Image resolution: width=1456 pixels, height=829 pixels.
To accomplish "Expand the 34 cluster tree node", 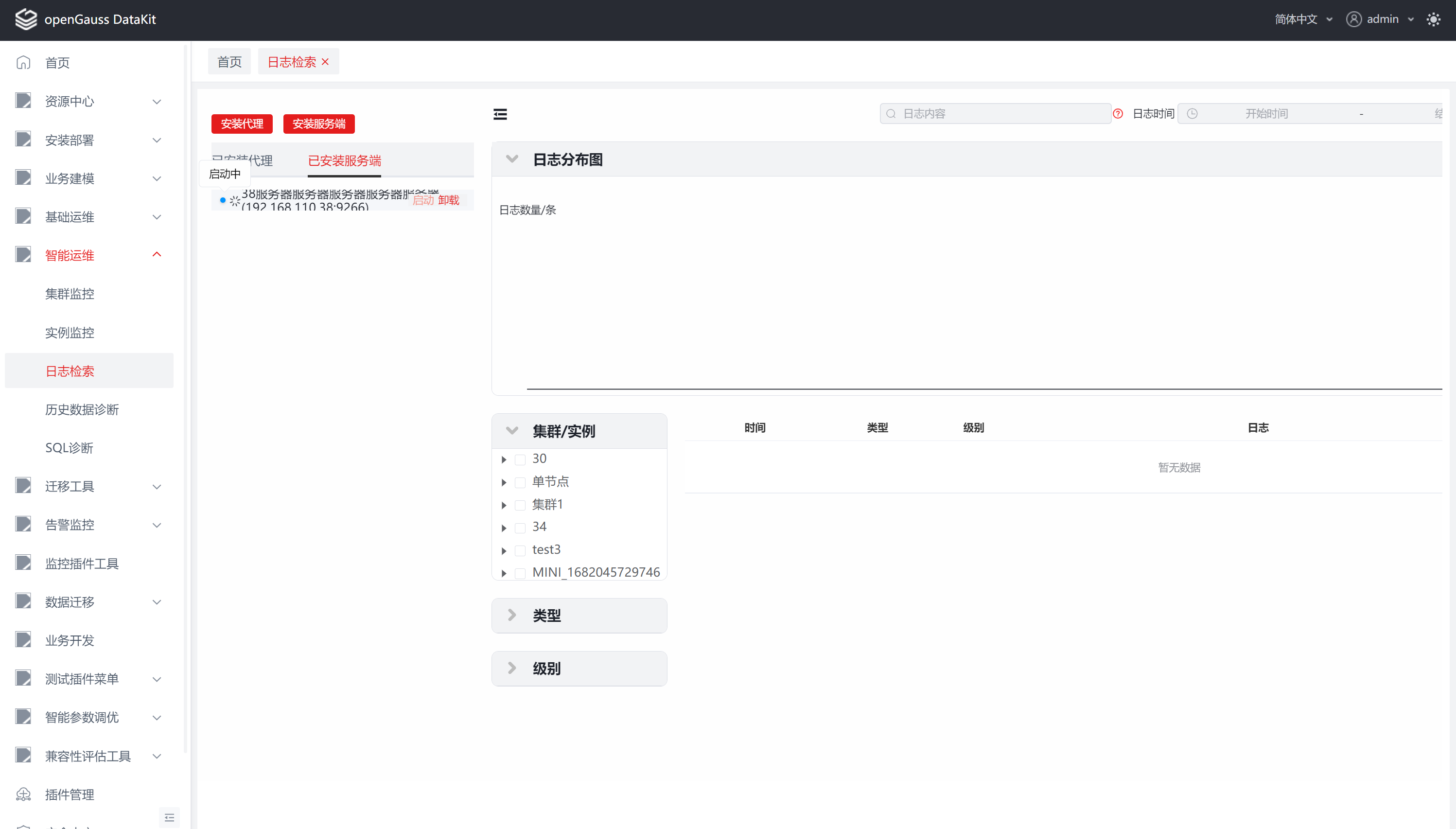I will click(x=504, y=528).
